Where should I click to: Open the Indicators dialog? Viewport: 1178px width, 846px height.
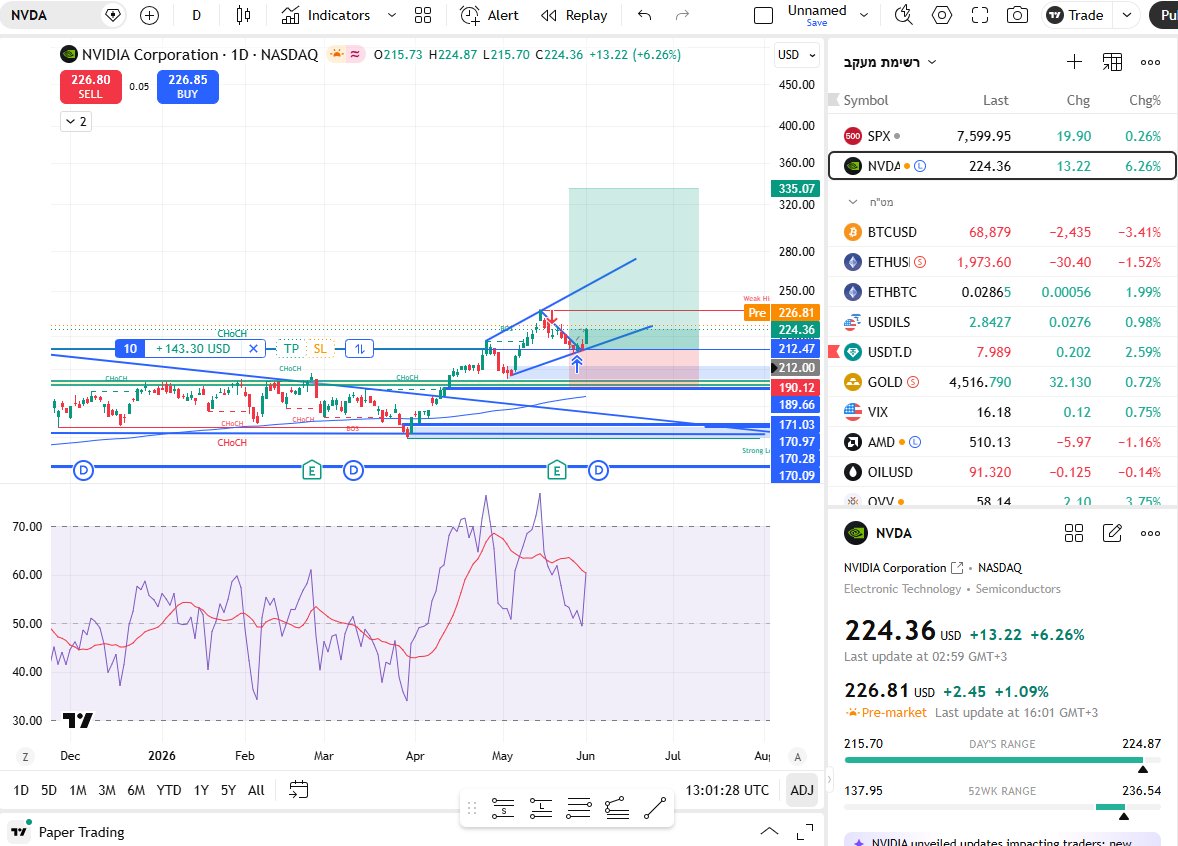[x=326, y=15]
